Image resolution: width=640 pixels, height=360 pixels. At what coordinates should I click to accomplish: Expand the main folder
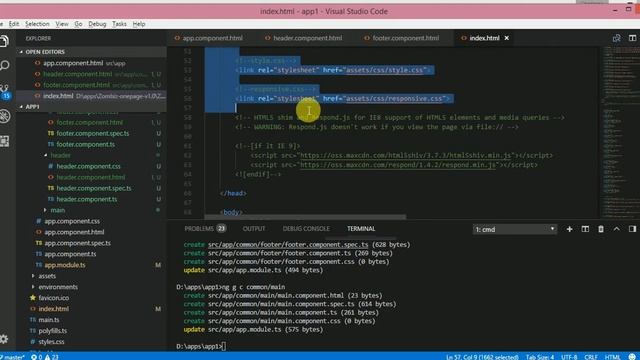(58, 210)
